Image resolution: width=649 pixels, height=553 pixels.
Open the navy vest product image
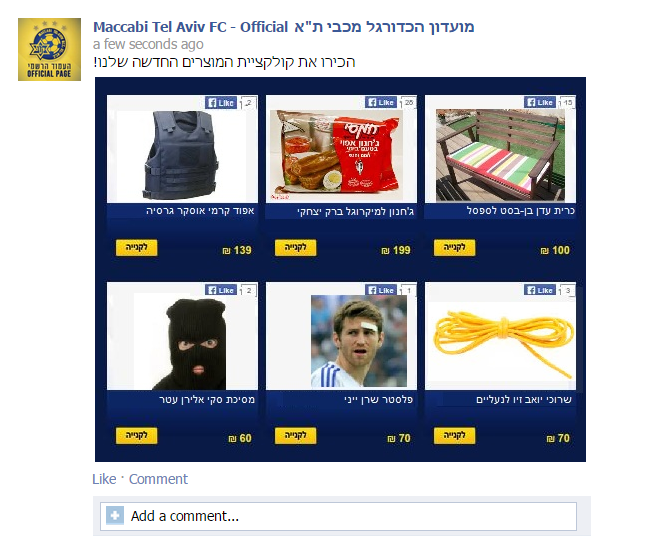point(181,155)
